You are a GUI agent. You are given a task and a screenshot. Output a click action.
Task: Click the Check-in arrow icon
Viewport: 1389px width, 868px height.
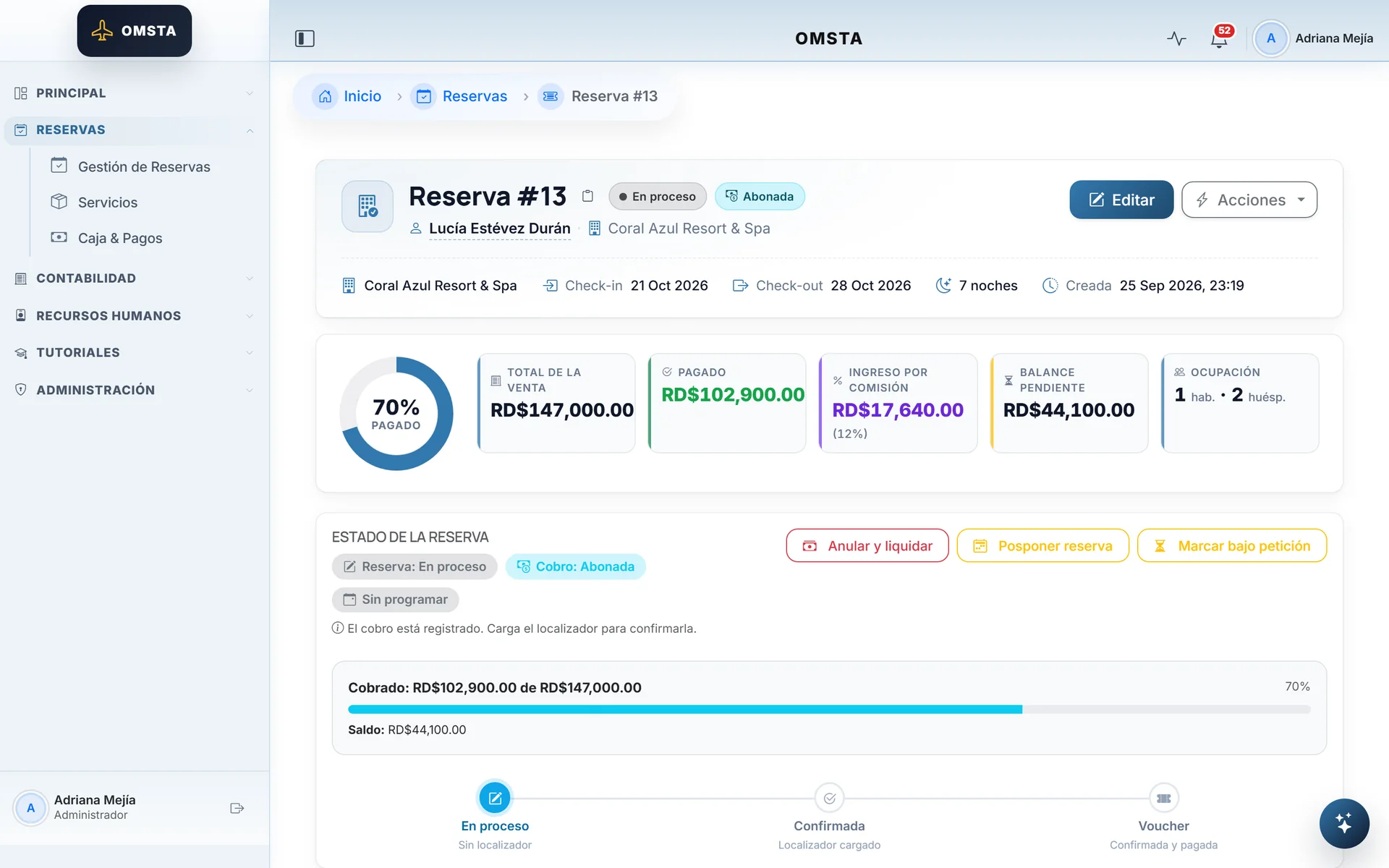[x=551, y=286]
